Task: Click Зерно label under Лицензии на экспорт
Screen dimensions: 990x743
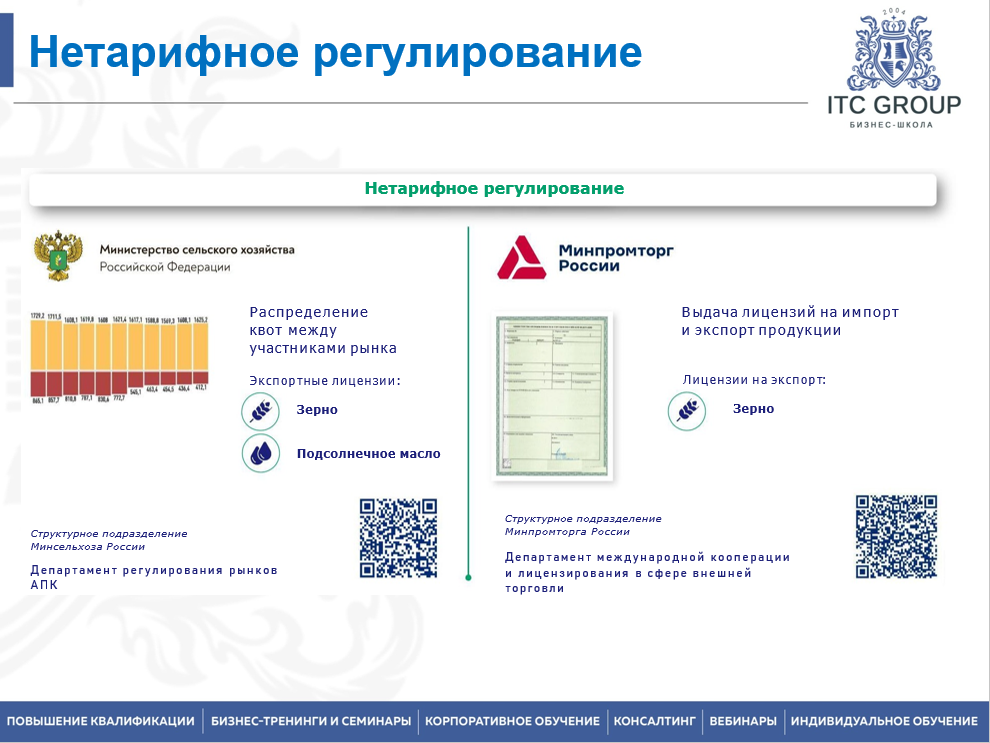Action: pyautogui.click(x=753, y=408)
